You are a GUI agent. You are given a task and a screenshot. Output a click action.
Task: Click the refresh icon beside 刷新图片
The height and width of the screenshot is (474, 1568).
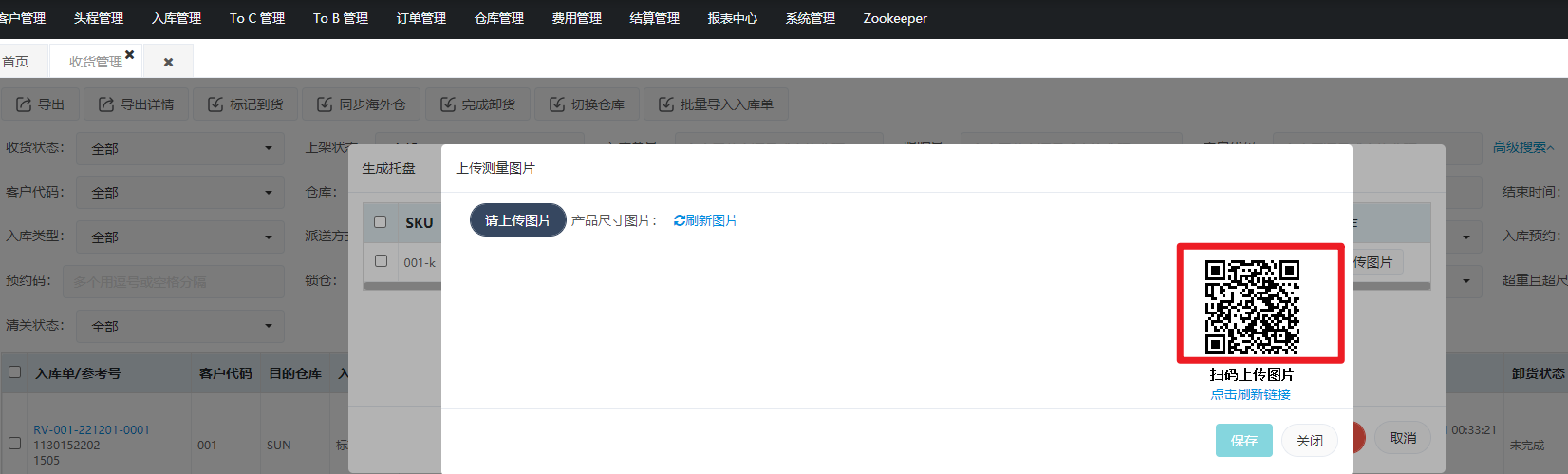coord(680,220)
